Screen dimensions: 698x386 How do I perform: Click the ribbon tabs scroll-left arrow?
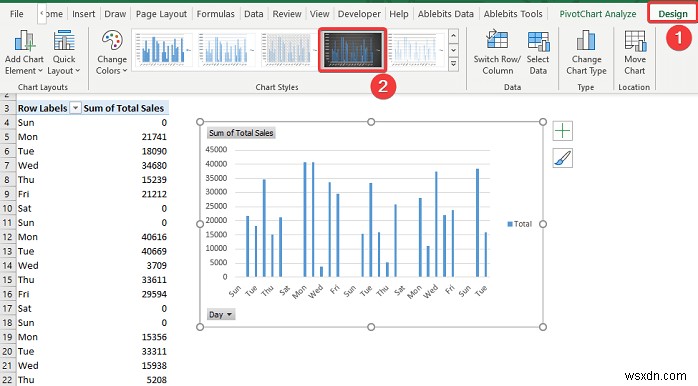tap(42, 13)
